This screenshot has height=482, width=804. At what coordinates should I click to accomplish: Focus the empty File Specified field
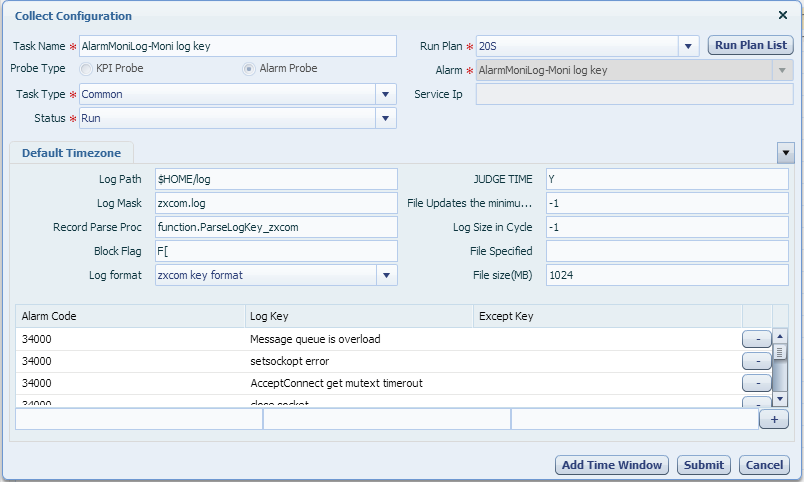(x=667, y=251)
